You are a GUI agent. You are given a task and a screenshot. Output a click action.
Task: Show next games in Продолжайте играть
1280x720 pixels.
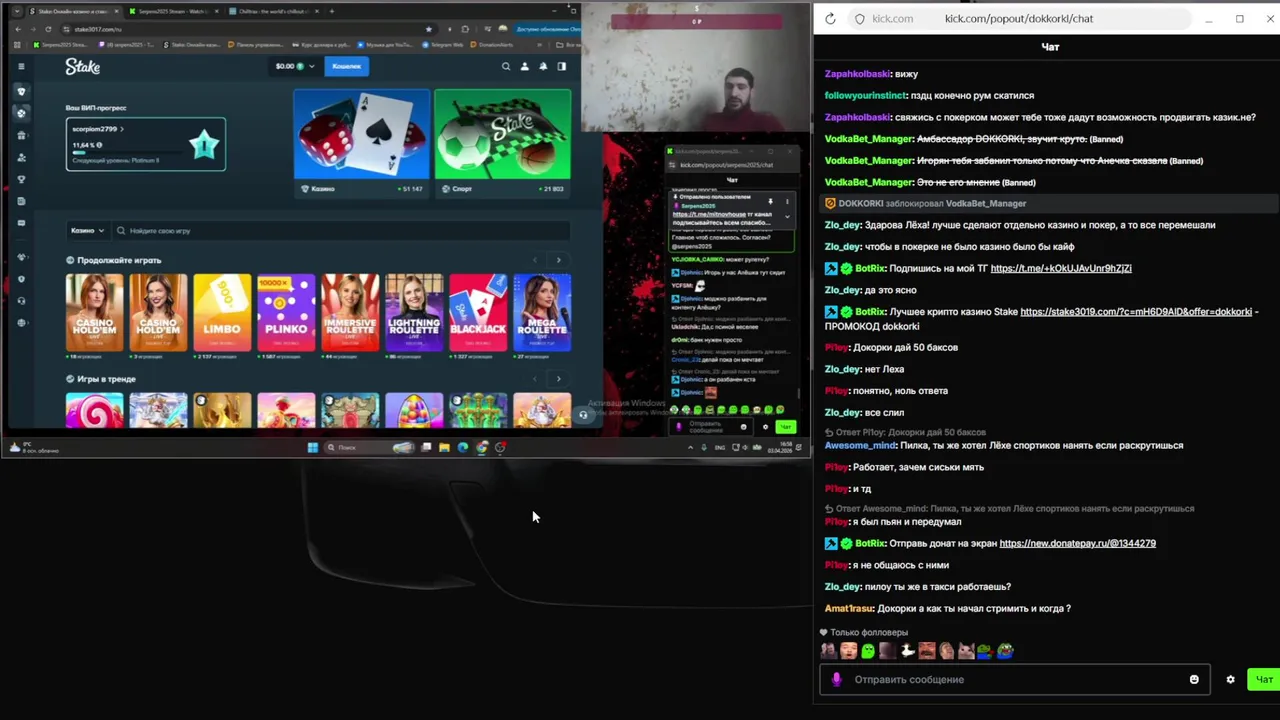point(558,260)
